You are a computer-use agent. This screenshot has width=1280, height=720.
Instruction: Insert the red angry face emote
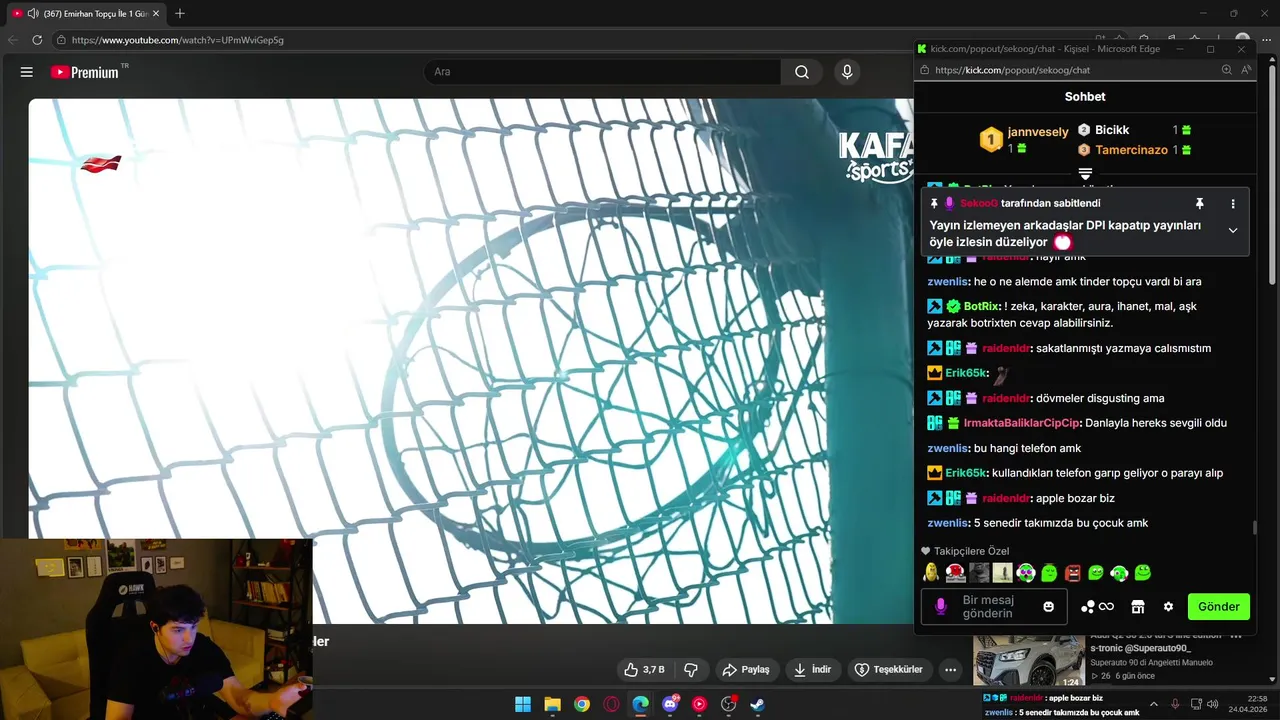1073,573
